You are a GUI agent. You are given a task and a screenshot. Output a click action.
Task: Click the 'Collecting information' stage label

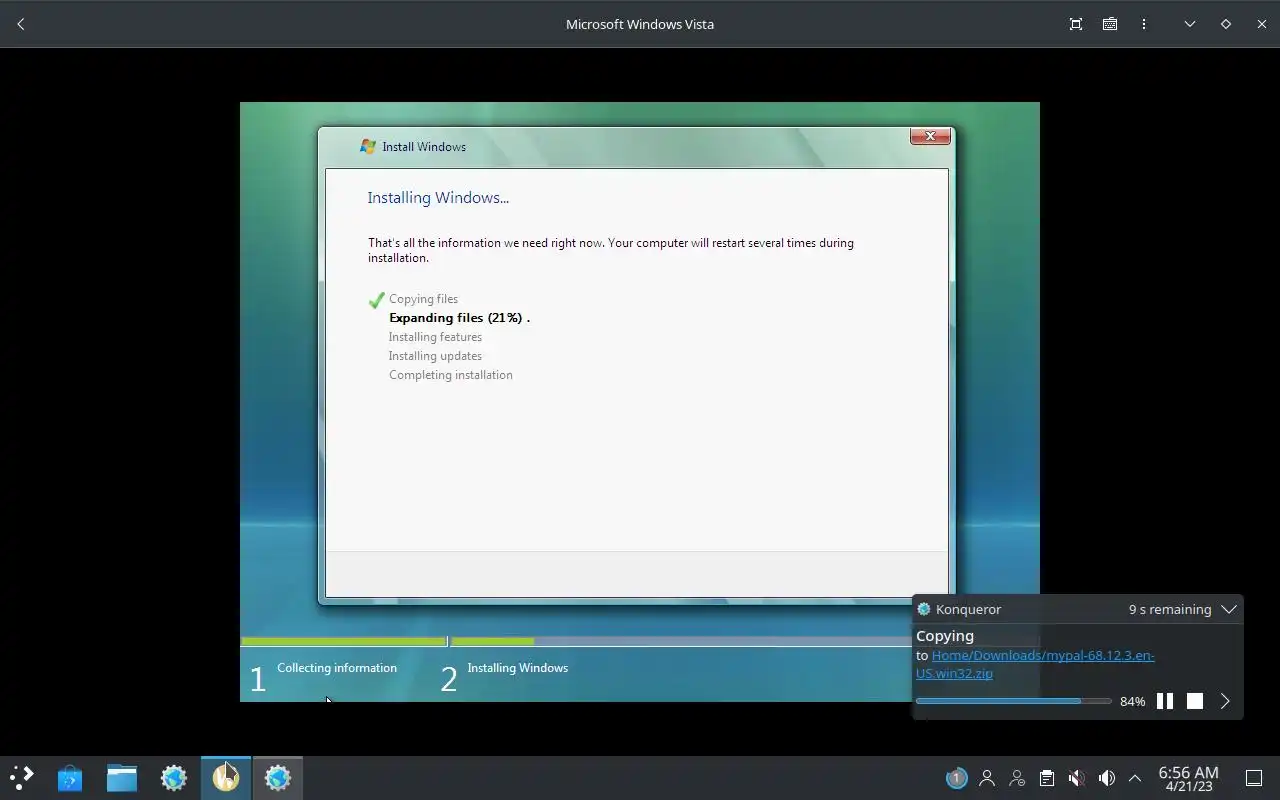337,668
